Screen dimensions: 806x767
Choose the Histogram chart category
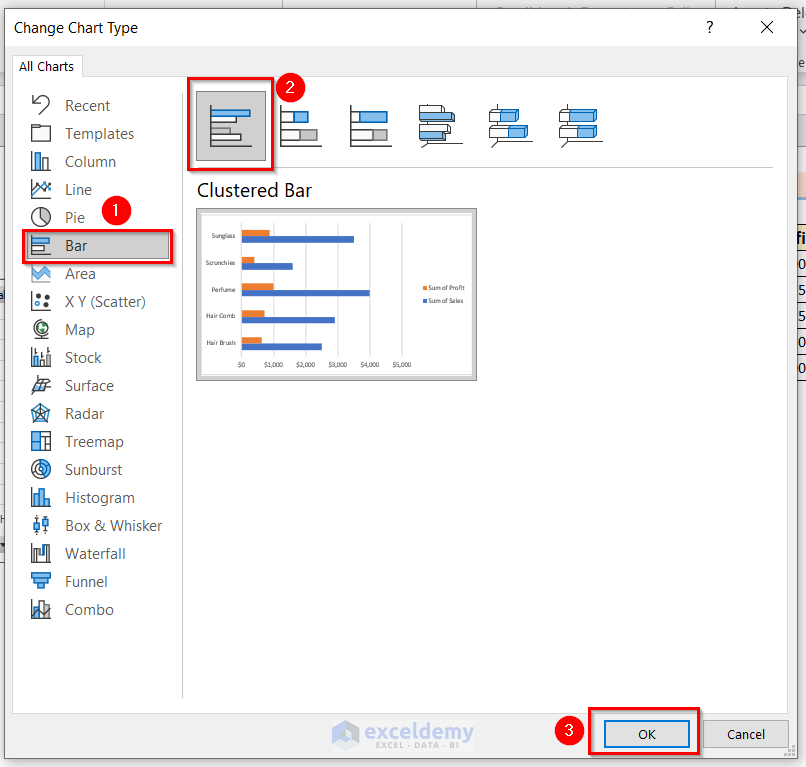point(100,498)
